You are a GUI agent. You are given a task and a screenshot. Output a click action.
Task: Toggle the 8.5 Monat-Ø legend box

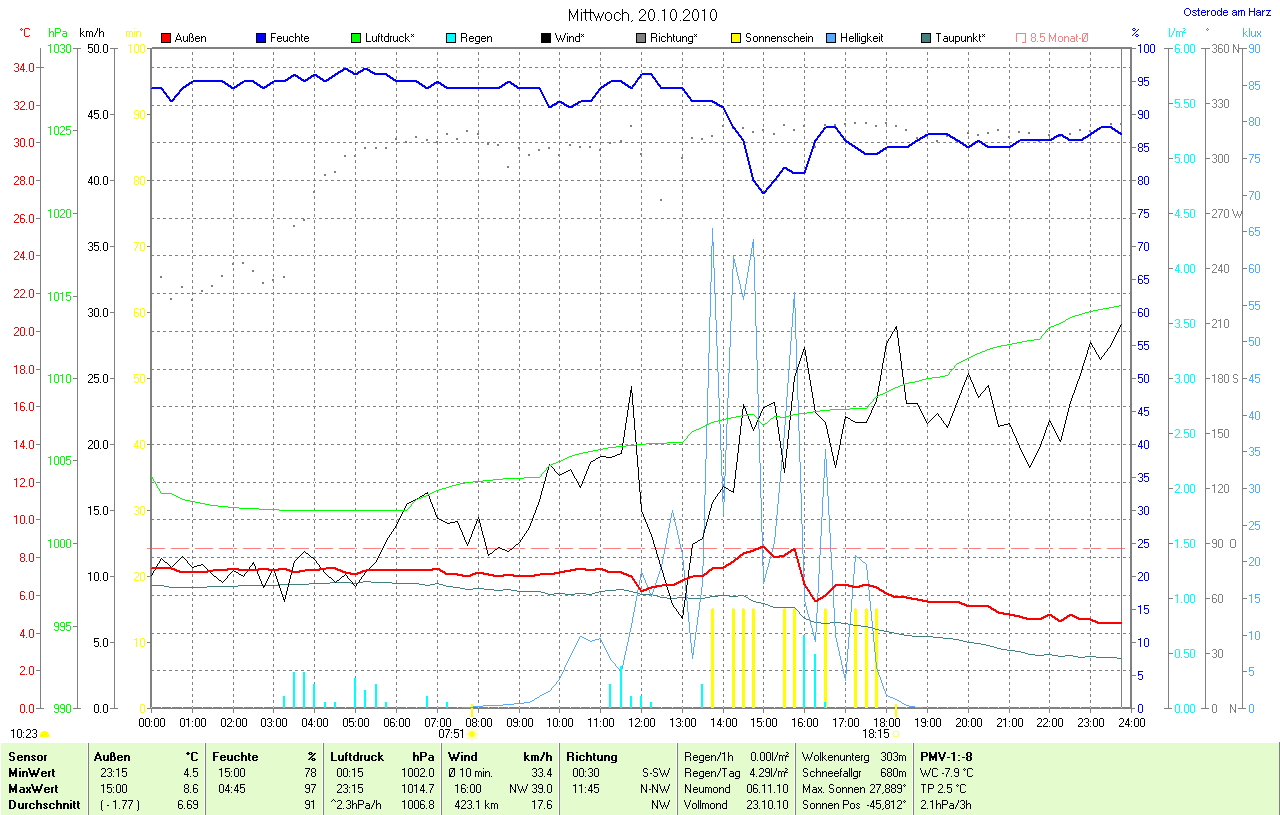[x=1021, y=38]
